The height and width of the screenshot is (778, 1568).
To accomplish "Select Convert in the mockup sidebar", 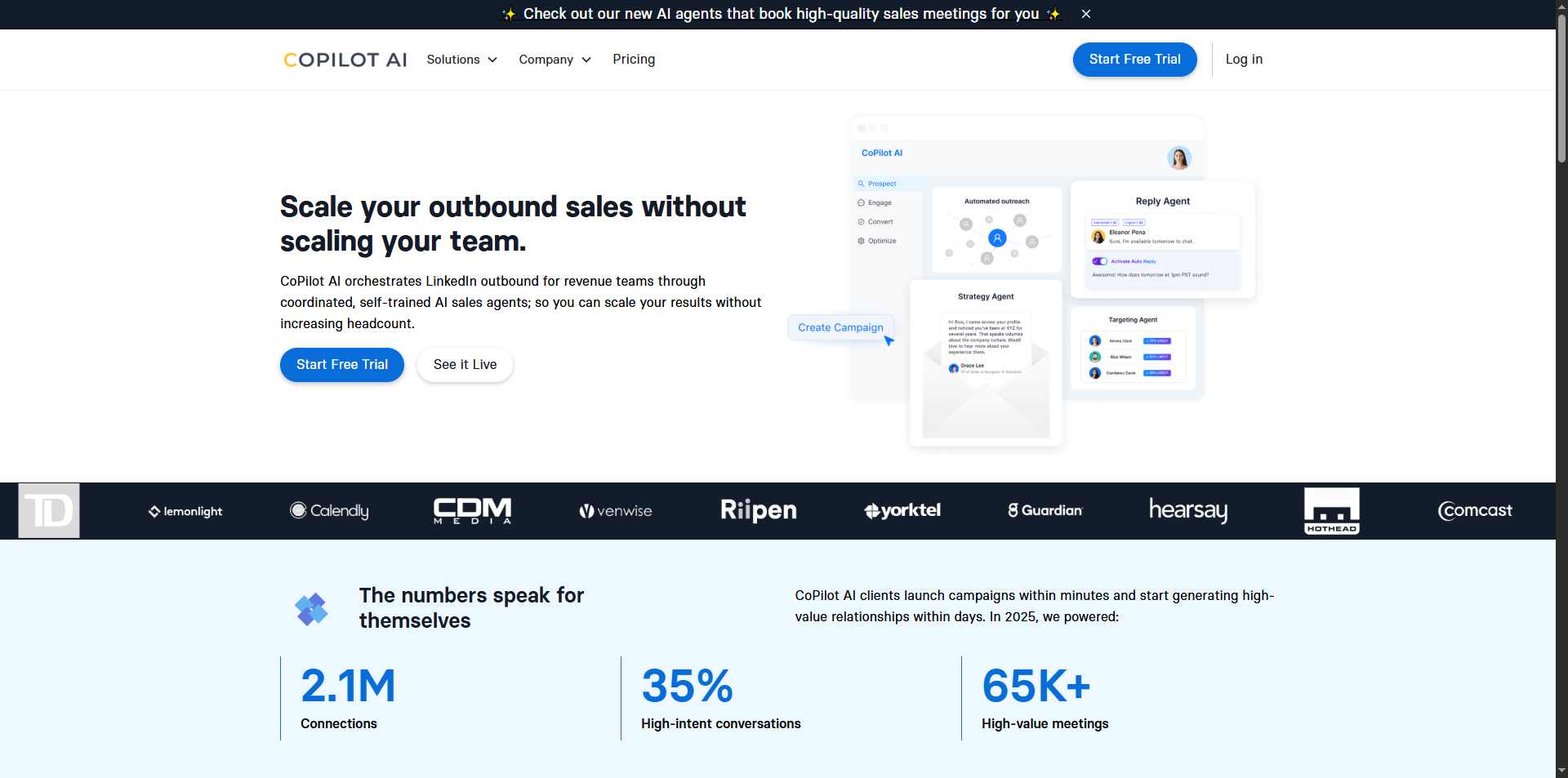I will click(875, 222).
